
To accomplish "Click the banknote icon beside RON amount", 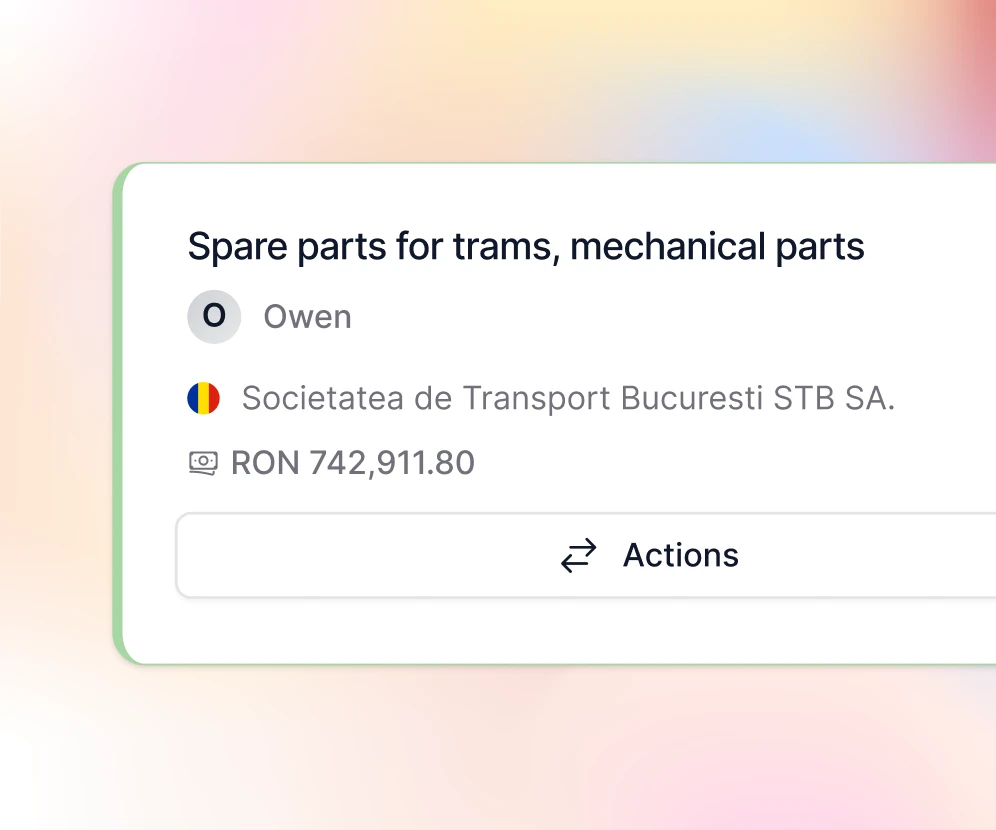I will coord(203,463).
